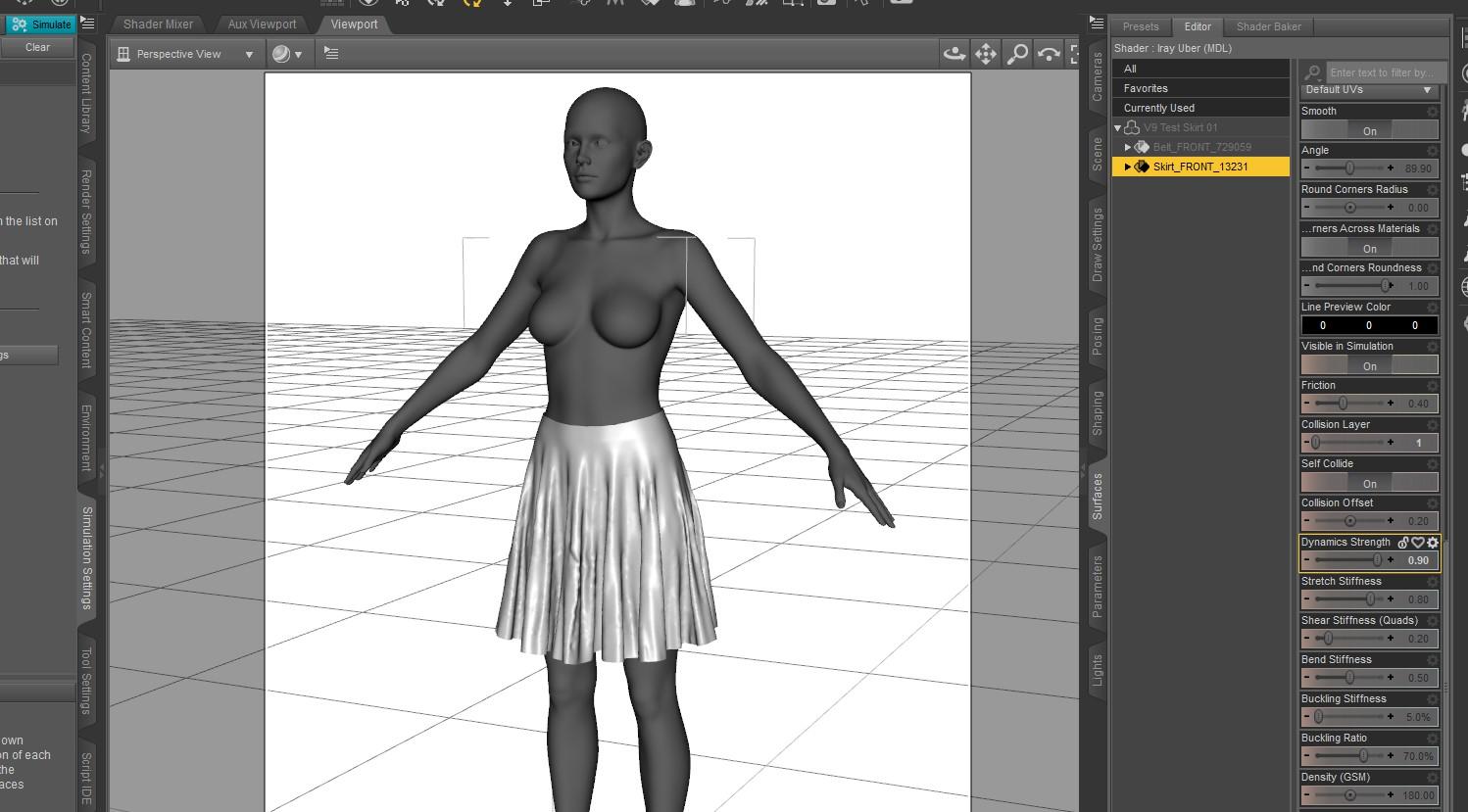Click the Angle slider handle
The image size is (1468, 812).
[x=1349, y=168]
